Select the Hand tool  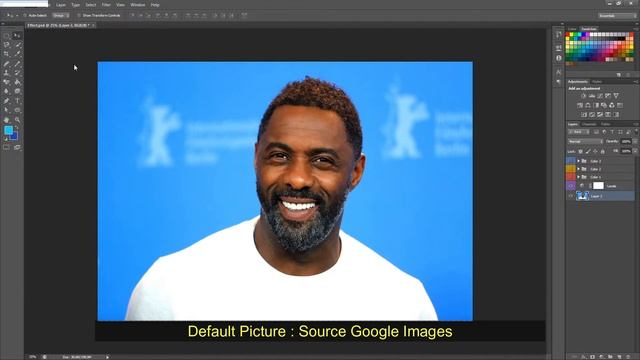click(x=6, y=120)
